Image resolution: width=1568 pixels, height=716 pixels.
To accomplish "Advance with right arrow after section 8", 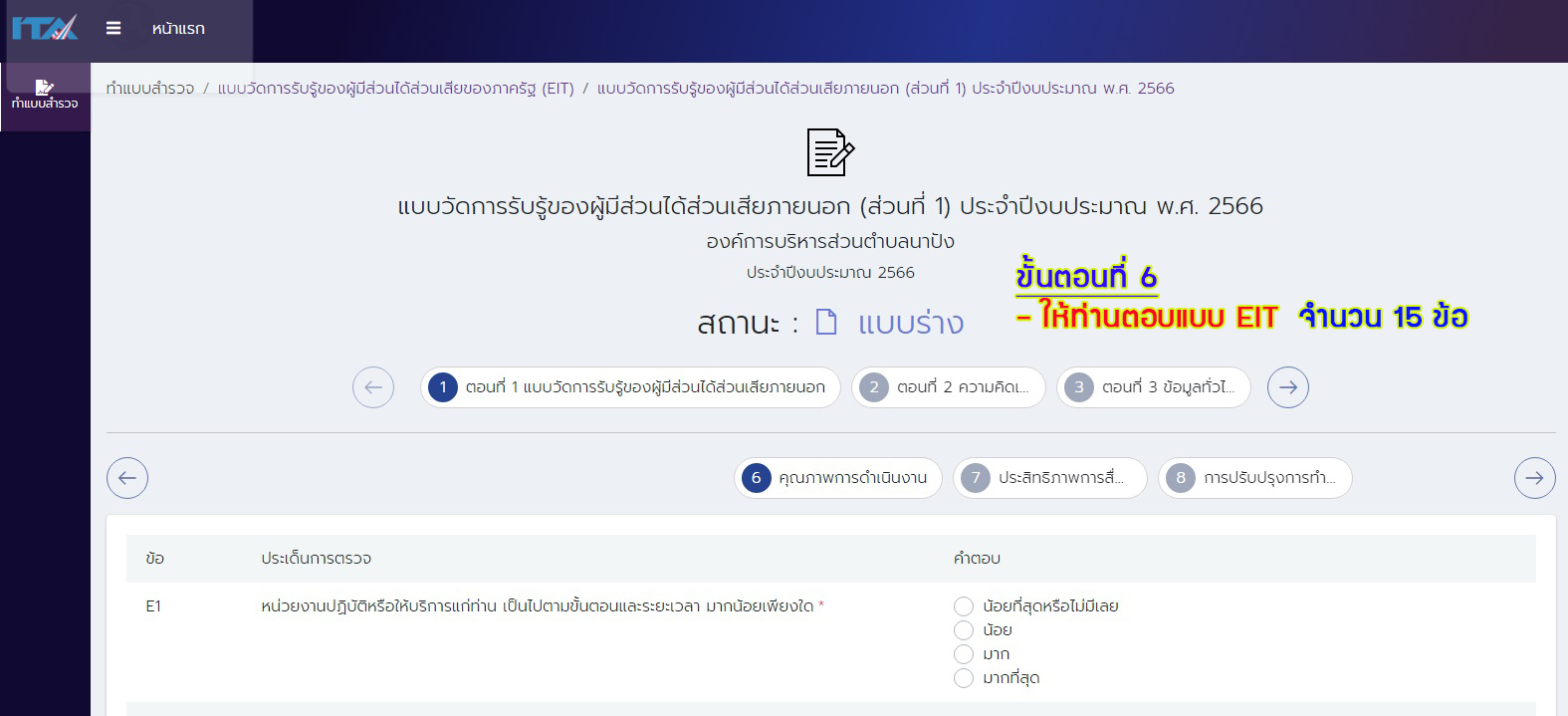I will (1534, 478).
